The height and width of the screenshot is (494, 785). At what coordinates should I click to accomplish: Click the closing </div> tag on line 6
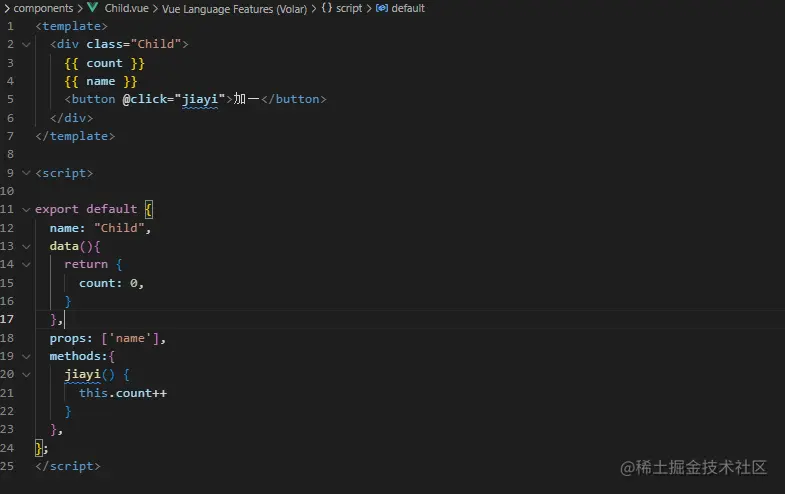click(72, 118)
